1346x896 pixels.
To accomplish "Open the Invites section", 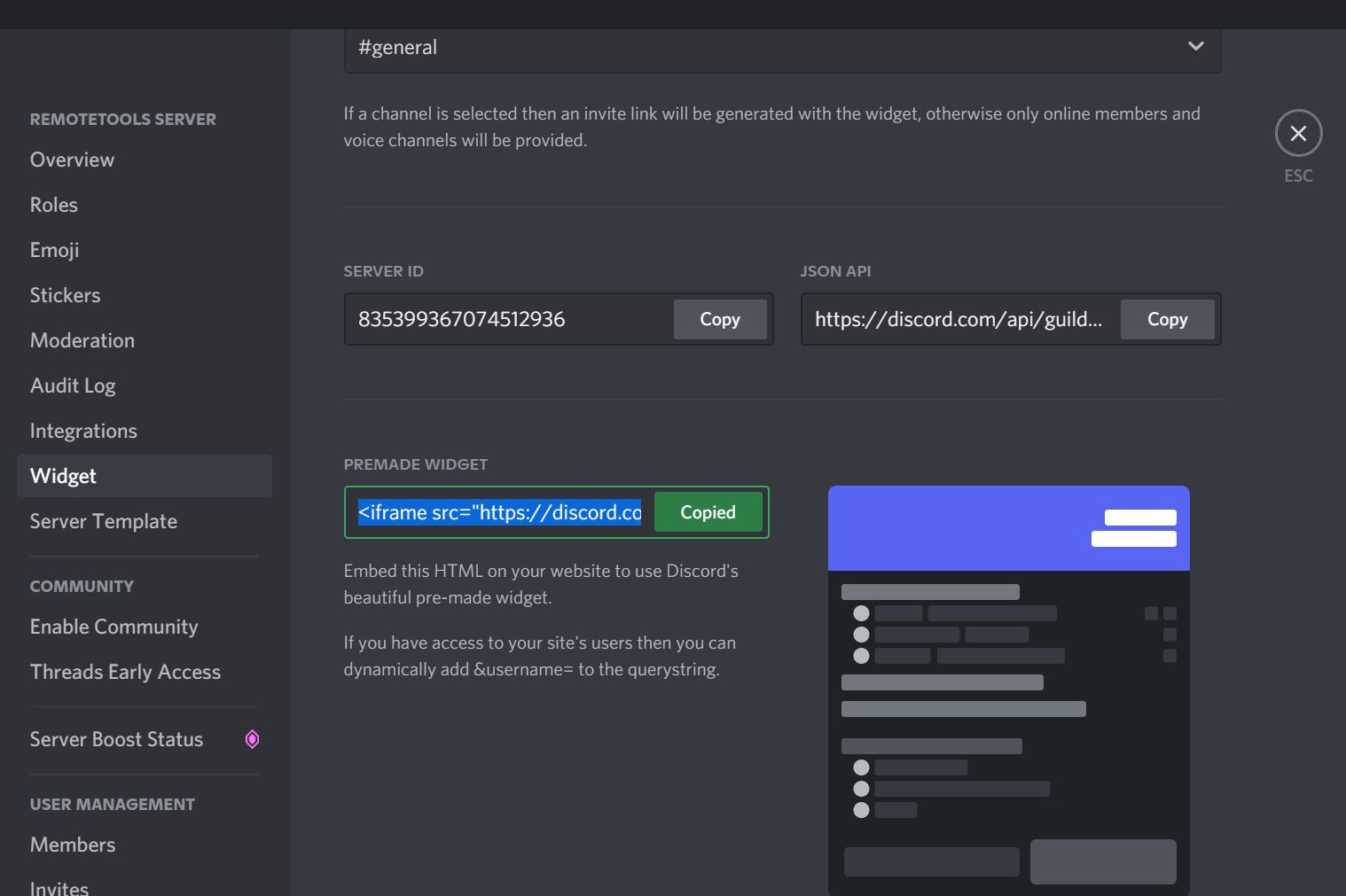I will tap(144, 888).
